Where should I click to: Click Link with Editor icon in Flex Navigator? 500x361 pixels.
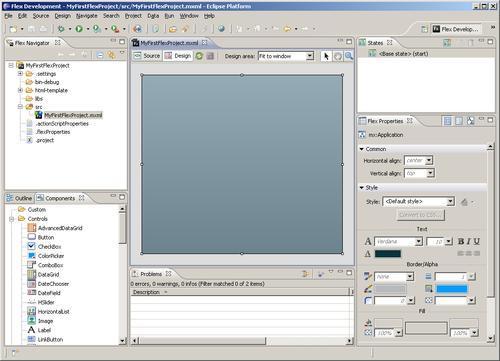(111, 55)
